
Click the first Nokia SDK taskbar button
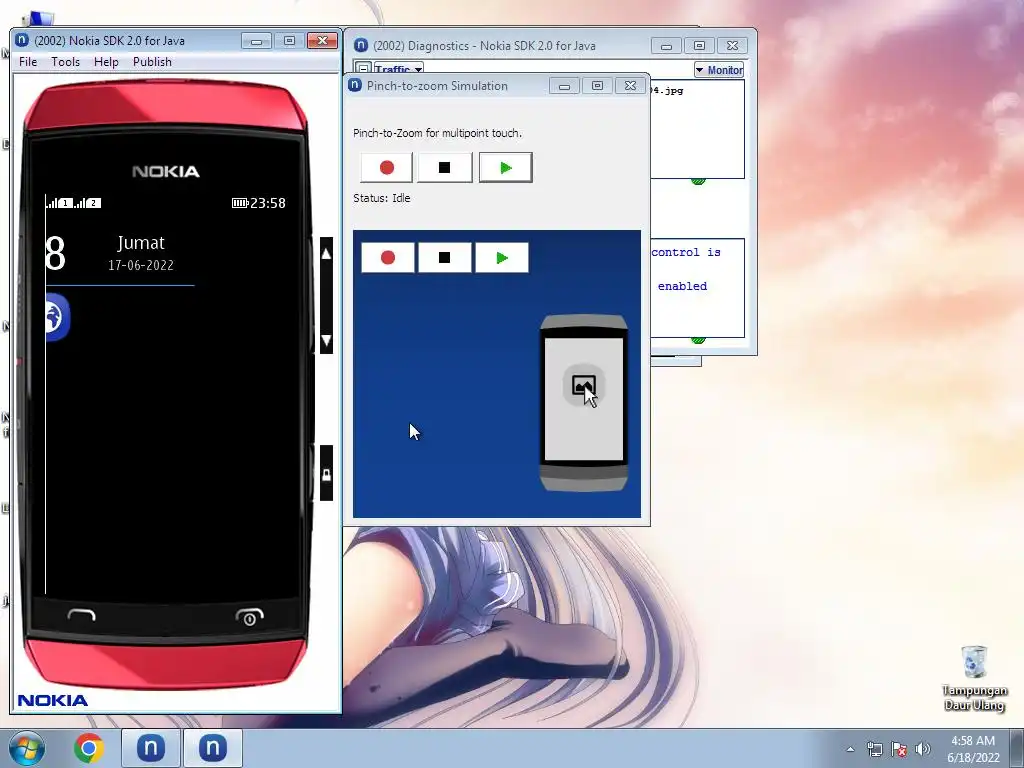pyautogui.click(x=150, y=748)
